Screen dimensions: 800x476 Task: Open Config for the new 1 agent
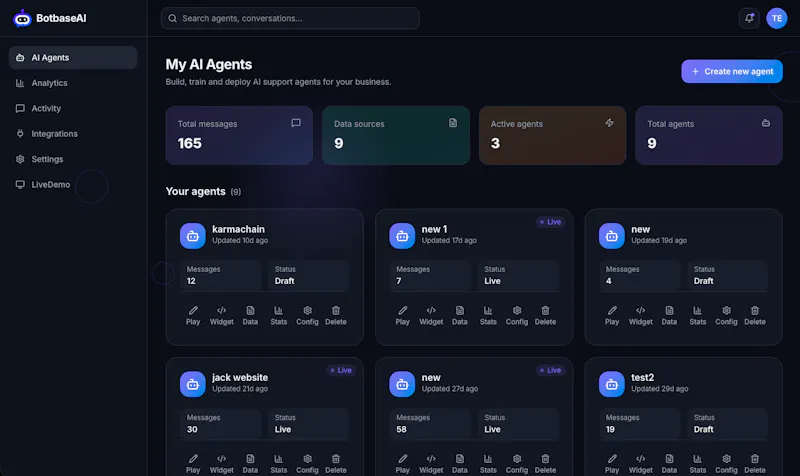[517, 315]
